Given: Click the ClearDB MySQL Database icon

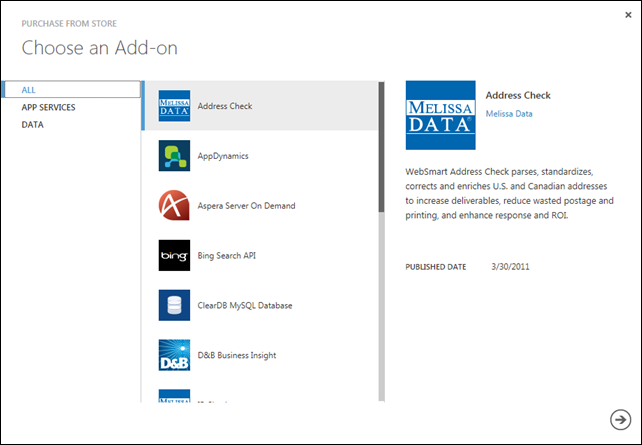Looking at the screenshot, I should (174, 305).
